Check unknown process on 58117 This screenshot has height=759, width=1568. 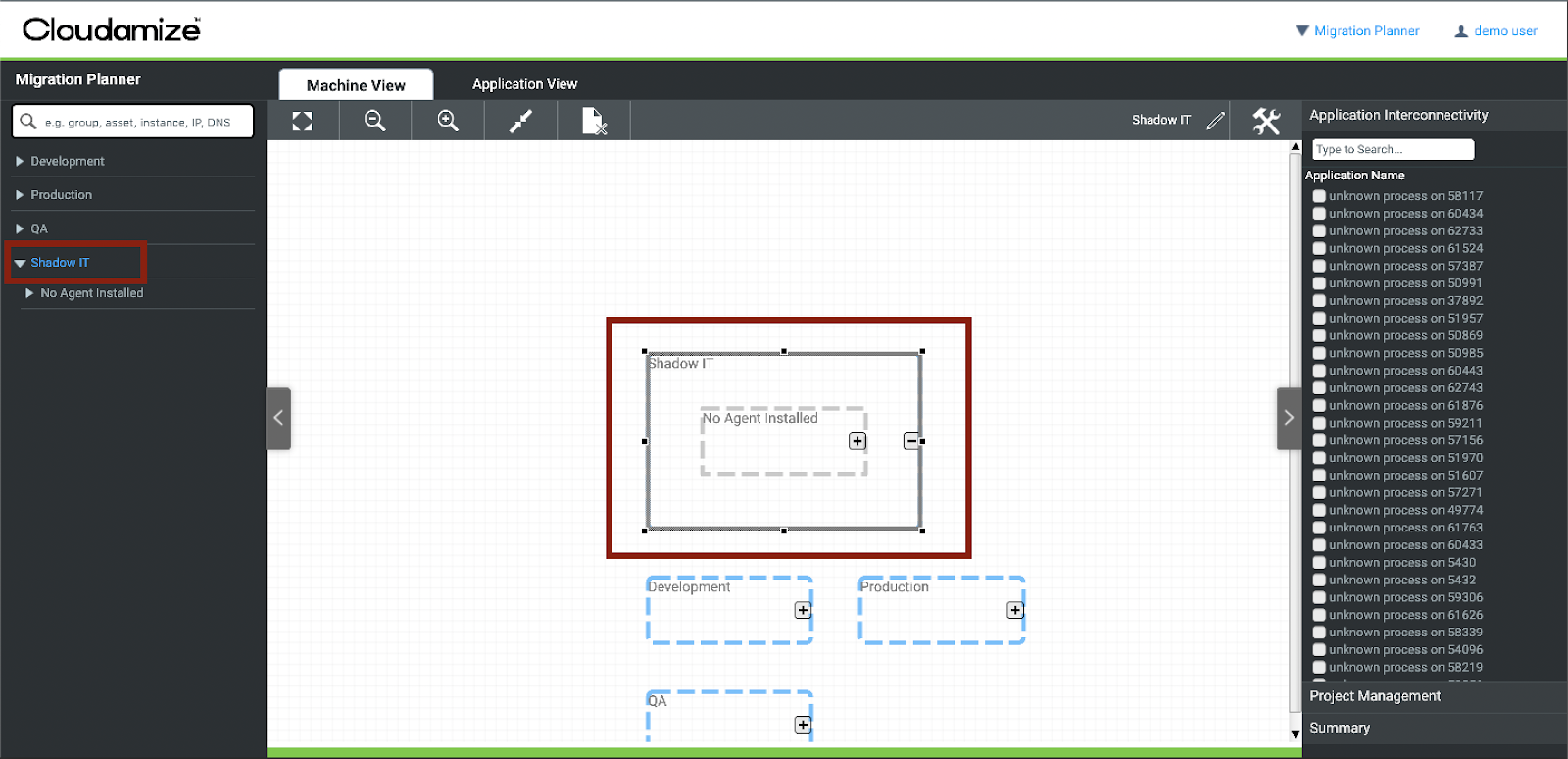click(x=1319, y=196)
